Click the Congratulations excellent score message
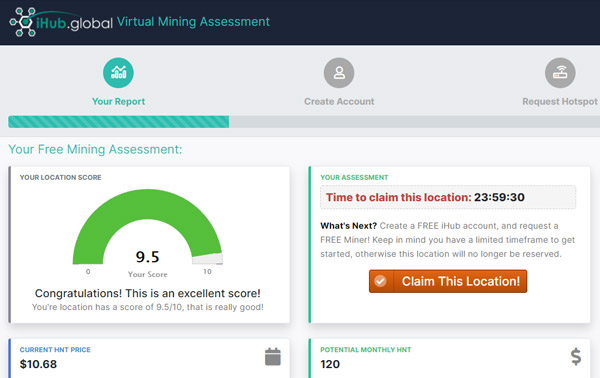 pos(148,293)
